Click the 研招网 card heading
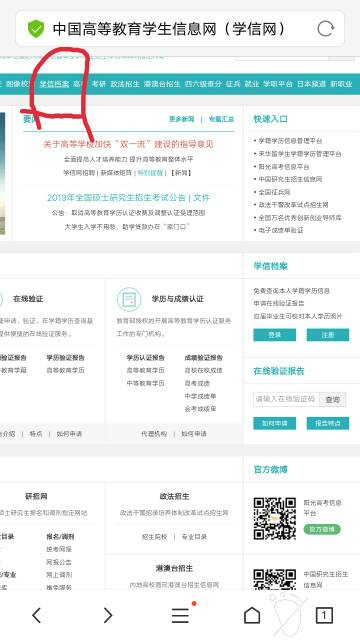 pyautogui.click(x=36, y=497)
